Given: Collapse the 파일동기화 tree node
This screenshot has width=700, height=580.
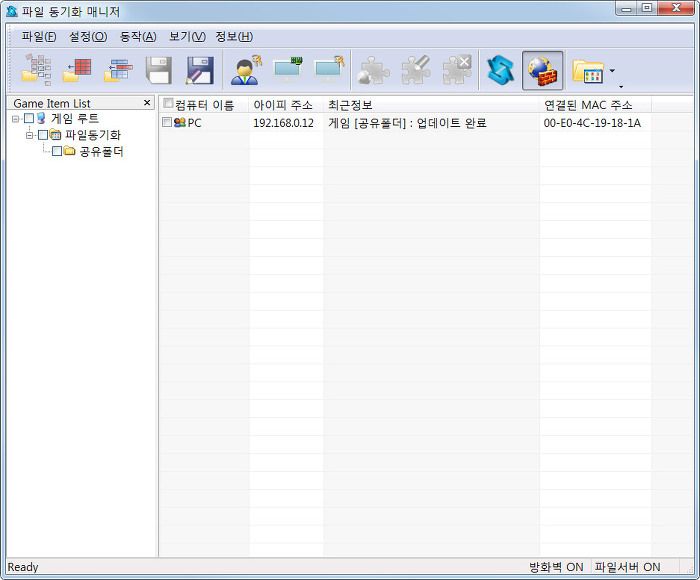Looking at the screenshot, I should (29, 135).
